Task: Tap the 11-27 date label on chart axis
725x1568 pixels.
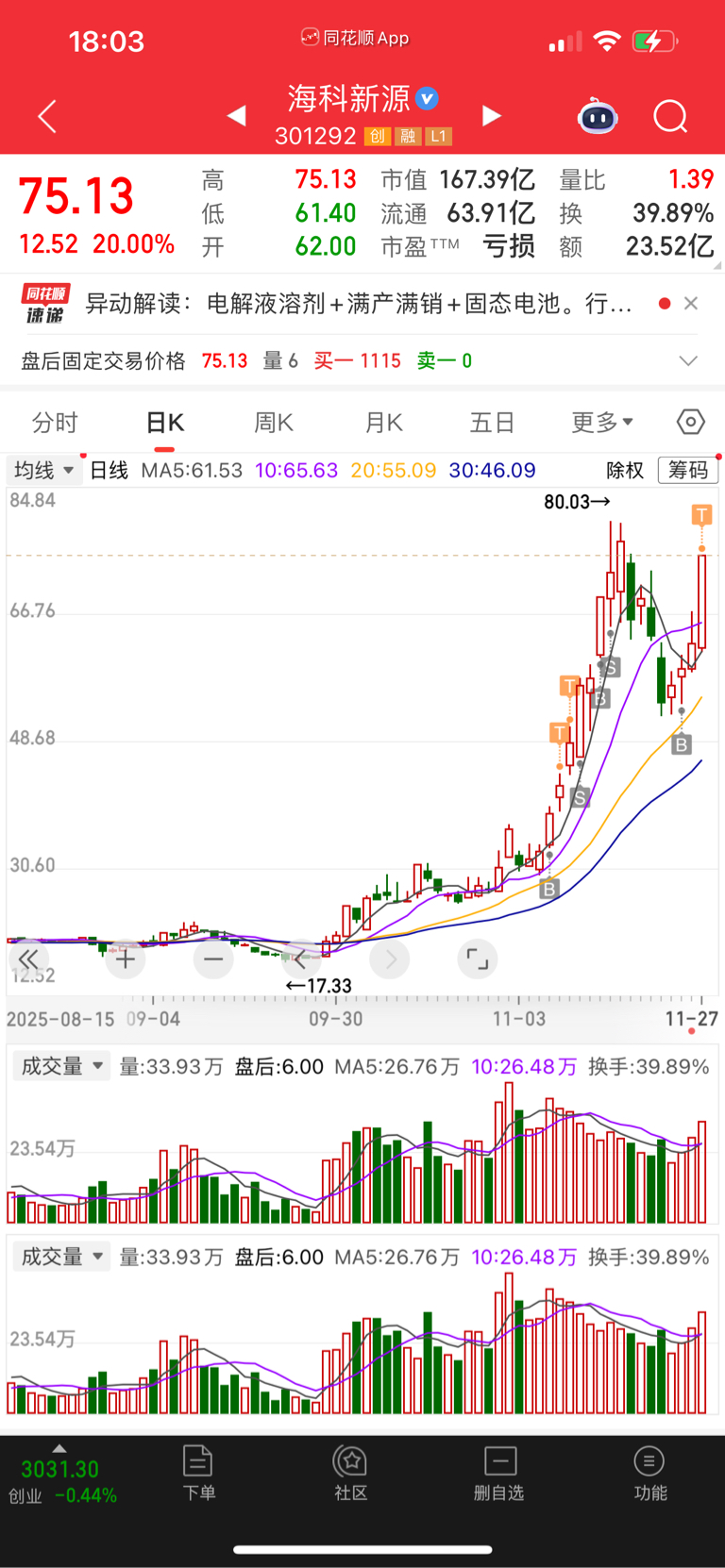Action: (x=691, y=1019)
